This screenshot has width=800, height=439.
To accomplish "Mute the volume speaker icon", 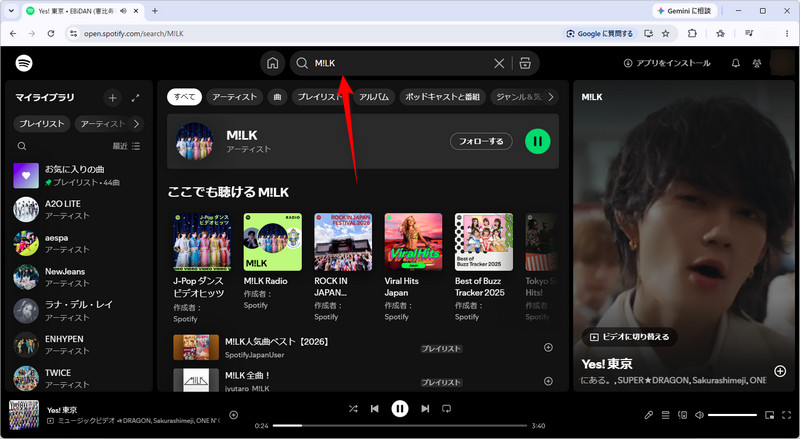I will (x=699, y=415).
